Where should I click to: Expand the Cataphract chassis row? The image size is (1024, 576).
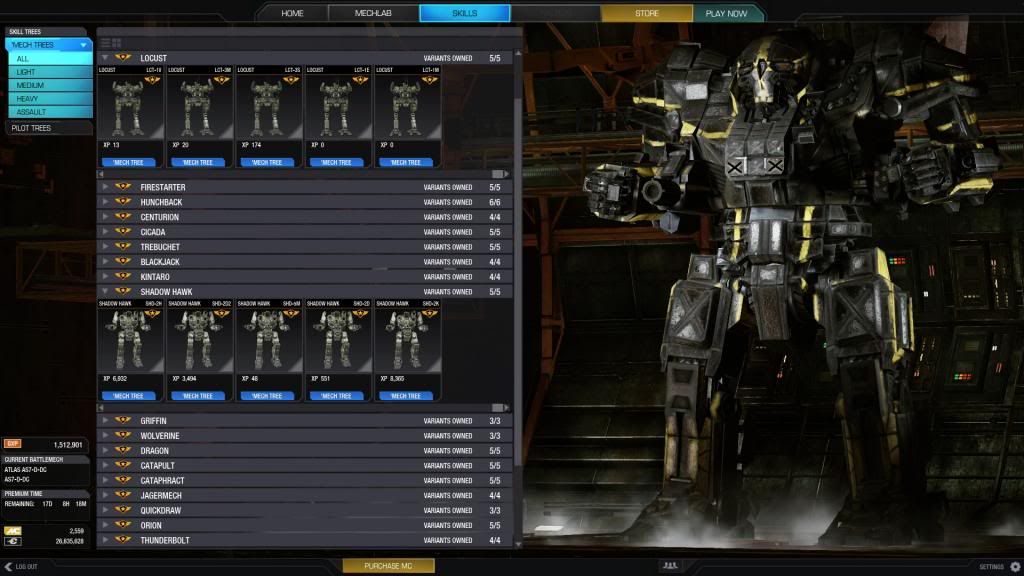[105, 481]
